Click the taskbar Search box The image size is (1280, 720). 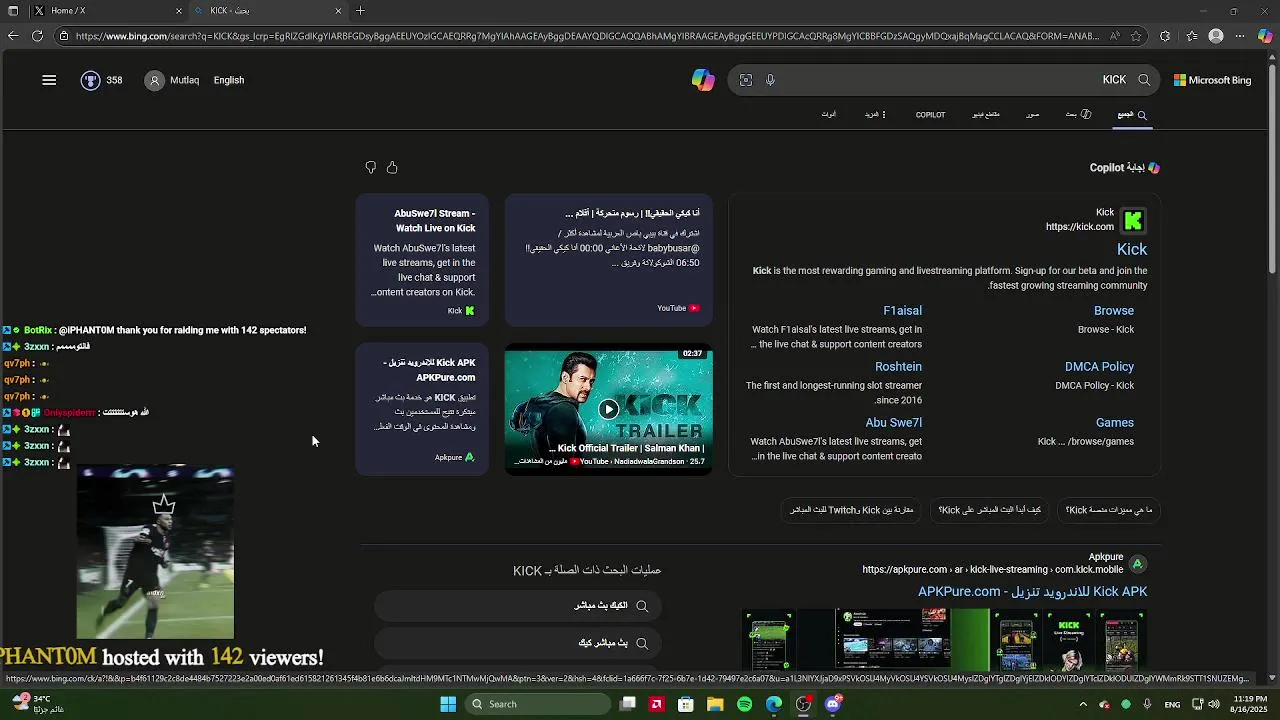coord(540,704)
